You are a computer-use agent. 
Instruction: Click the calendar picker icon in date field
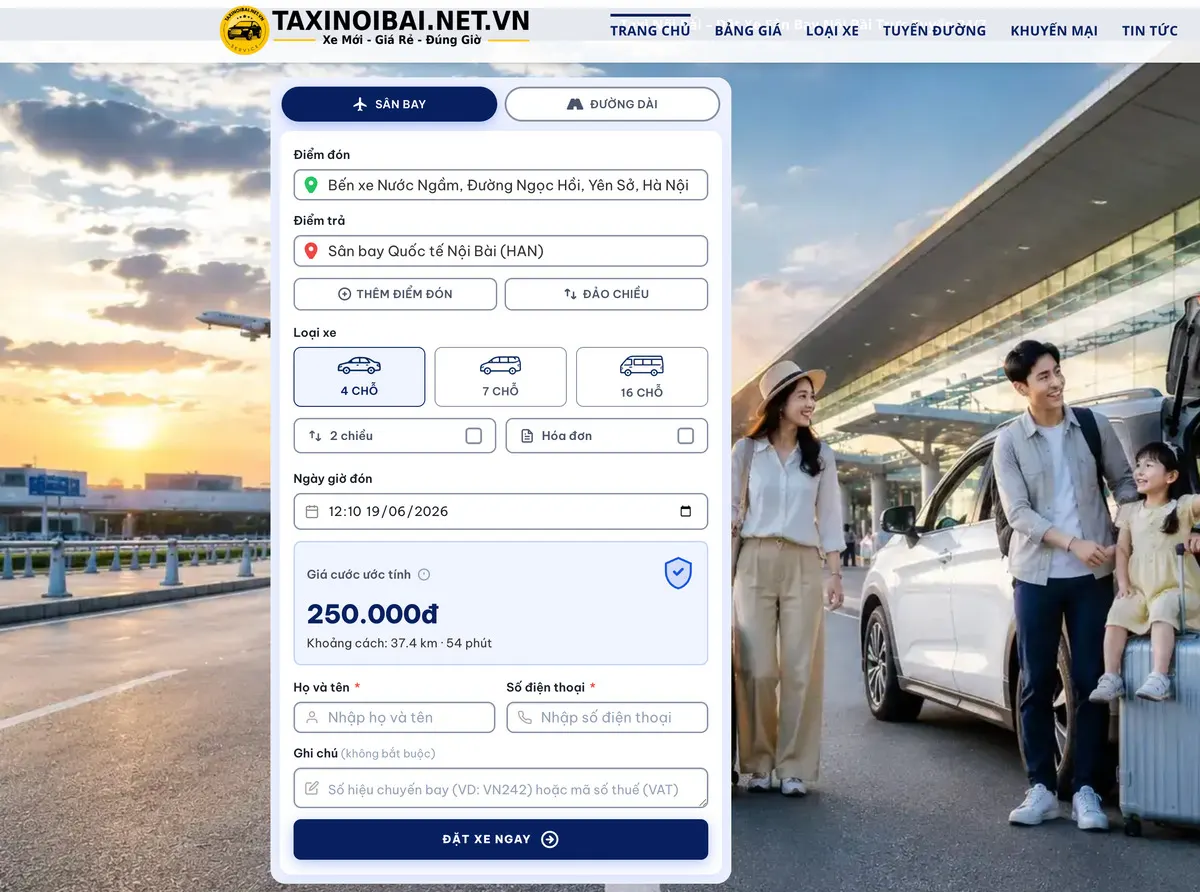(x=685, y=511)
